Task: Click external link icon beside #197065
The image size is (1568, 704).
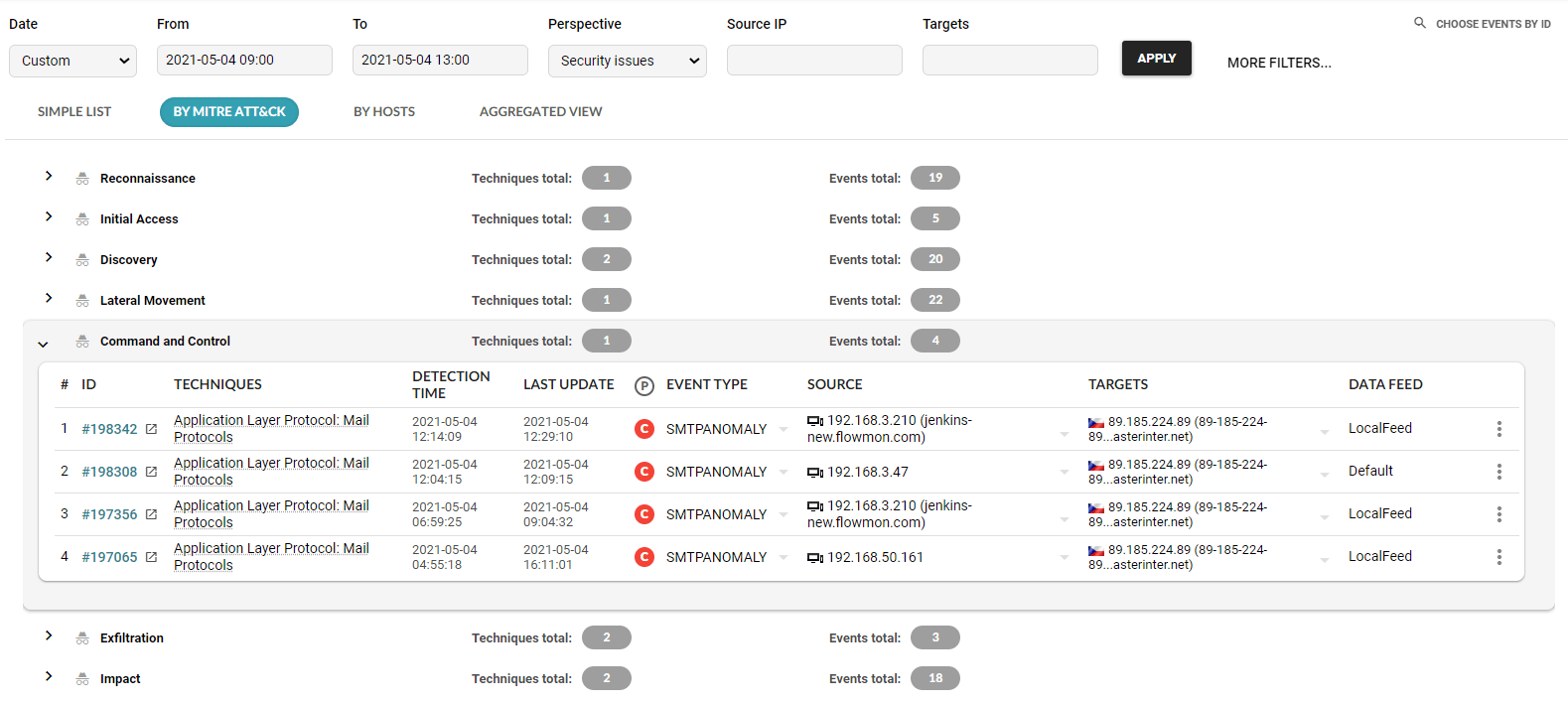Action: pos(151,557)
